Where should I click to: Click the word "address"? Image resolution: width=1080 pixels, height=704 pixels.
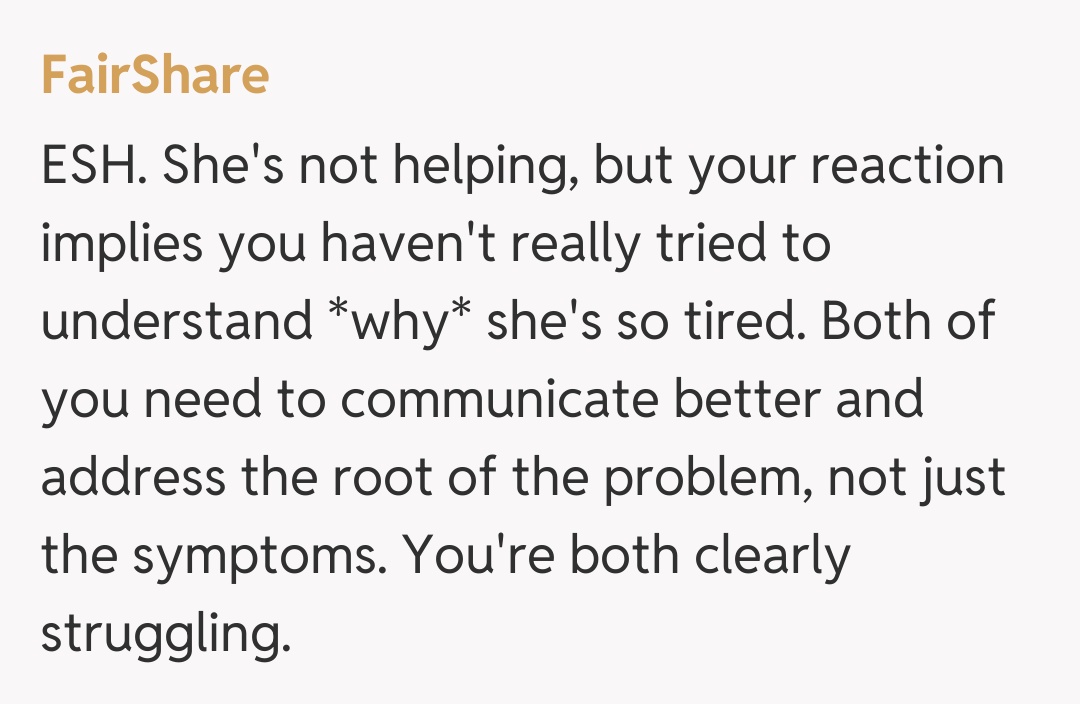133,478
